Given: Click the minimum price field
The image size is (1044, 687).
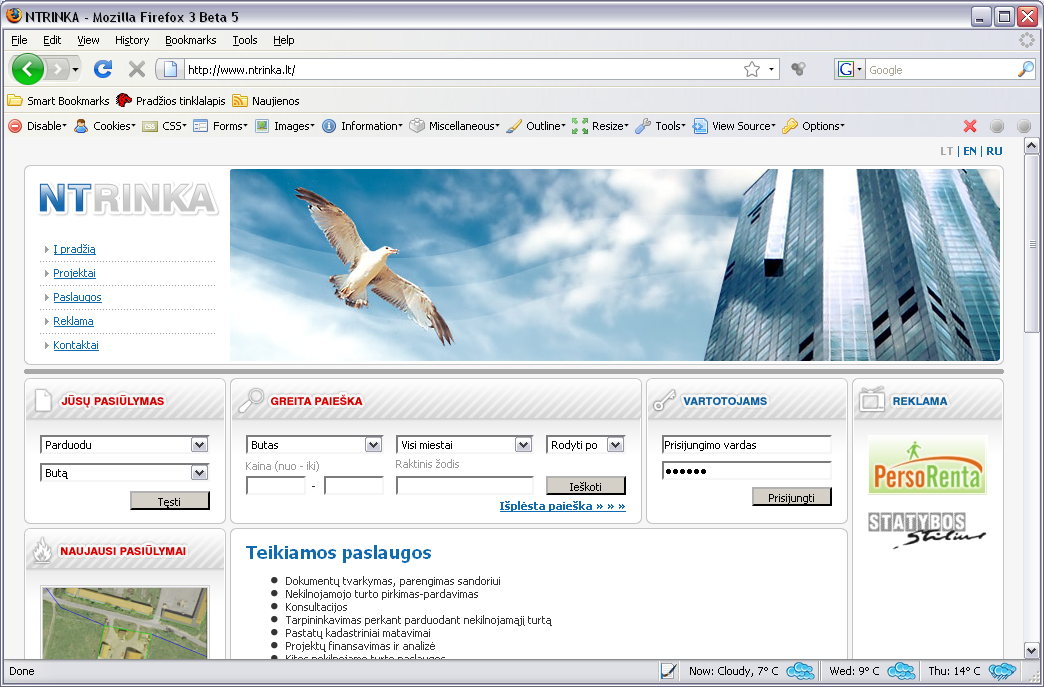Looking at the screenshot, I should (x=276, y=485).
